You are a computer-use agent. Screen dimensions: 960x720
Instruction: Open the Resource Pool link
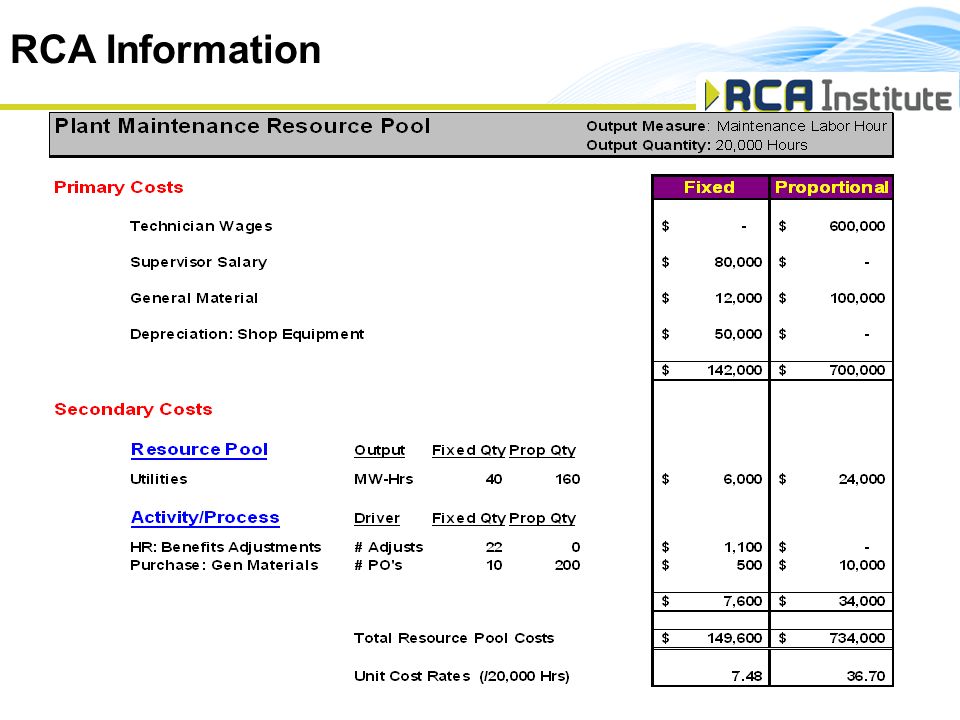pos(199,449)
